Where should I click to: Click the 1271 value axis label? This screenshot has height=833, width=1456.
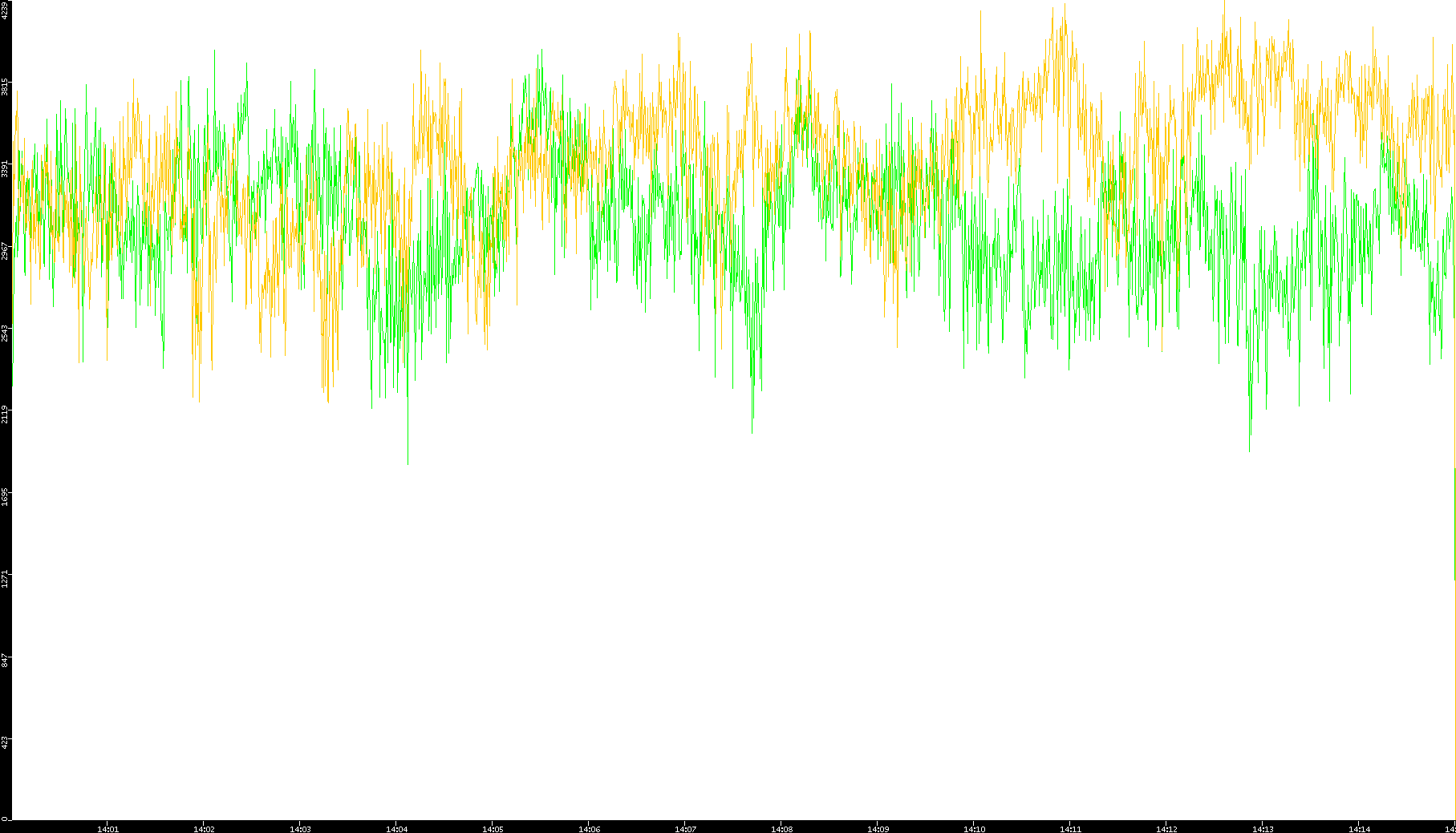[5, 577]
